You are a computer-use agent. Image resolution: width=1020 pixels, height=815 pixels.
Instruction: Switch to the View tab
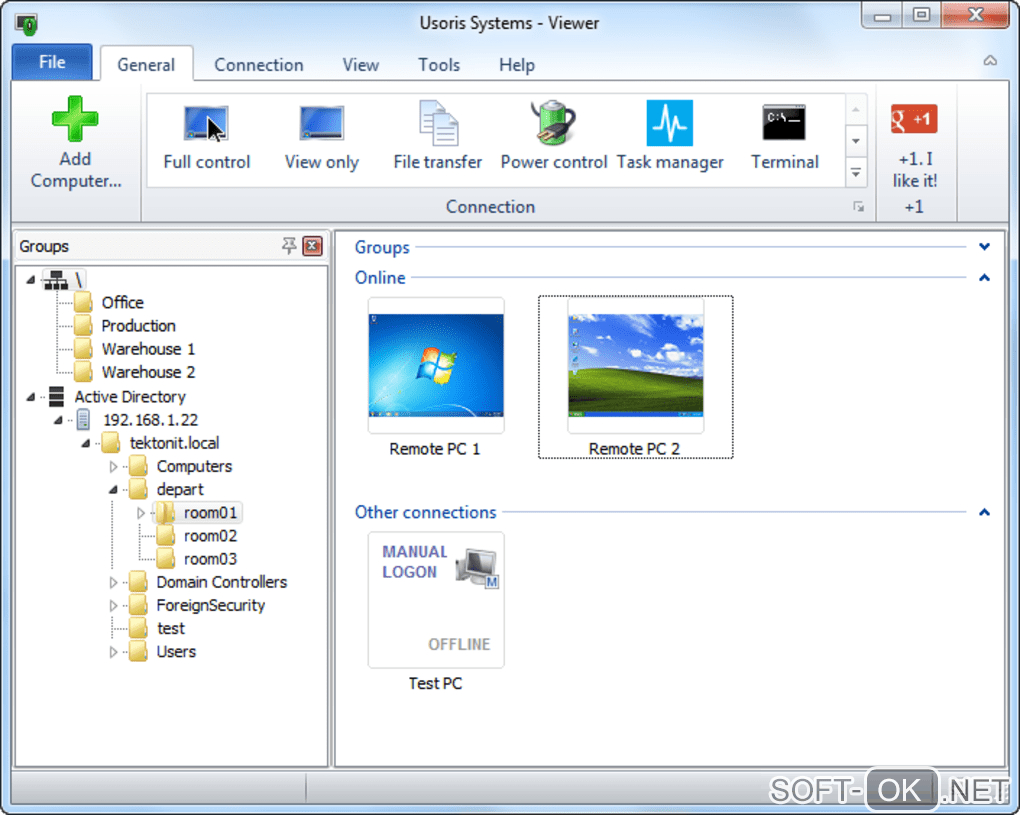(x=360, y=65)
